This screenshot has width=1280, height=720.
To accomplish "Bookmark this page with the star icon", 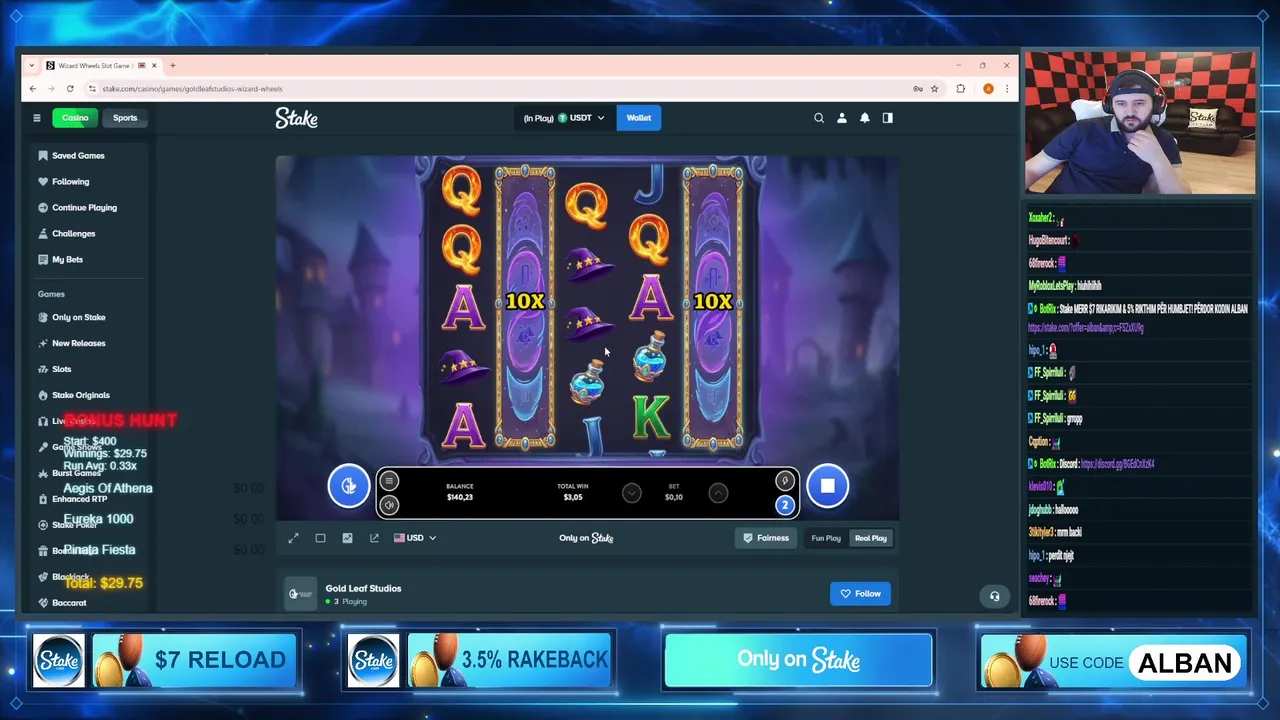I will click(934, 89).
